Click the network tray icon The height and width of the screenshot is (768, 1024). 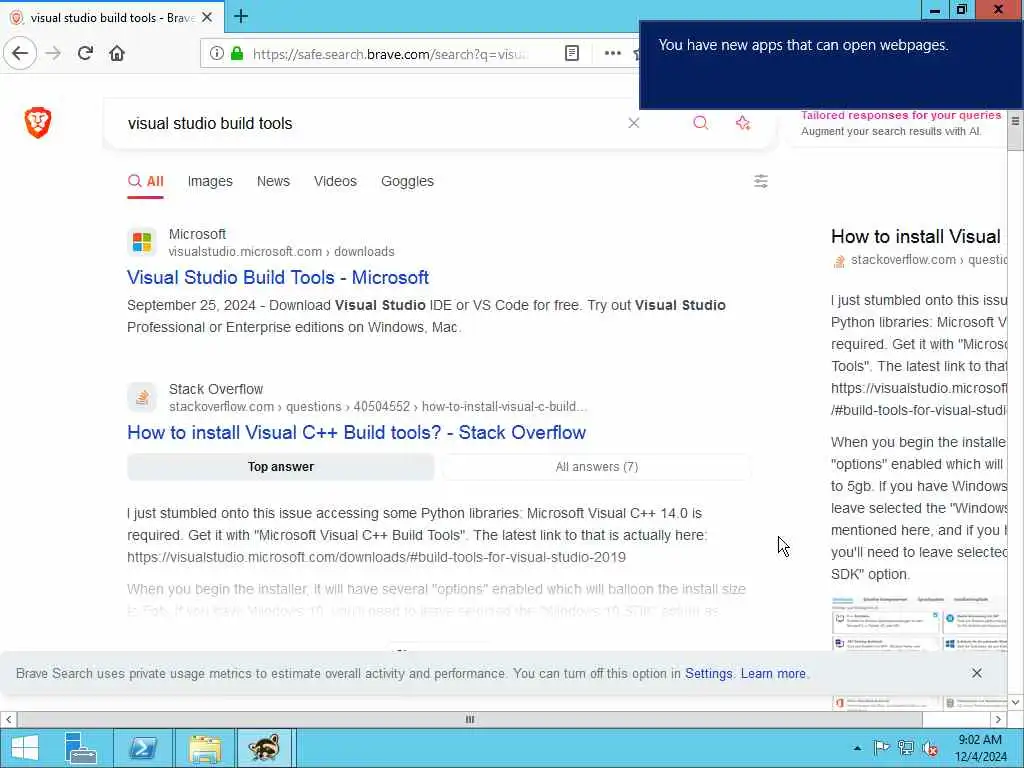pyautogui.click(x=906, y=748)
